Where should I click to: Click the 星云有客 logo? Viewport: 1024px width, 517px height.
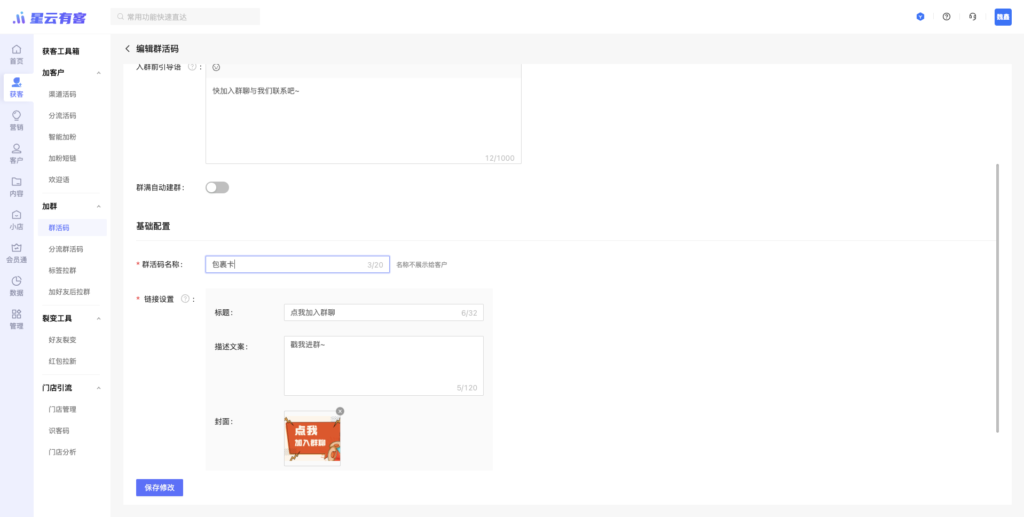[x=49, y=18]
